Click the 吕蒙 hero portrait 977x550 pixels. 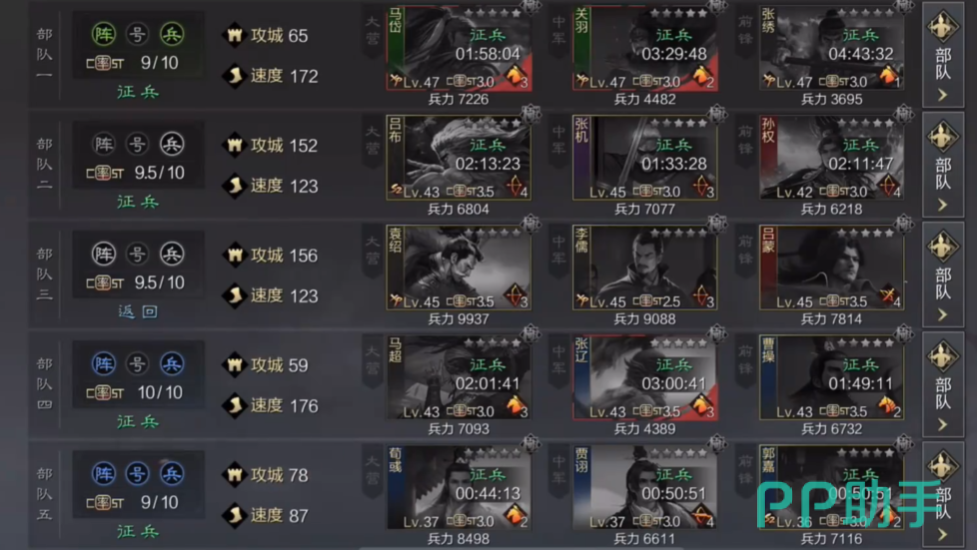(x=832, y=268)
